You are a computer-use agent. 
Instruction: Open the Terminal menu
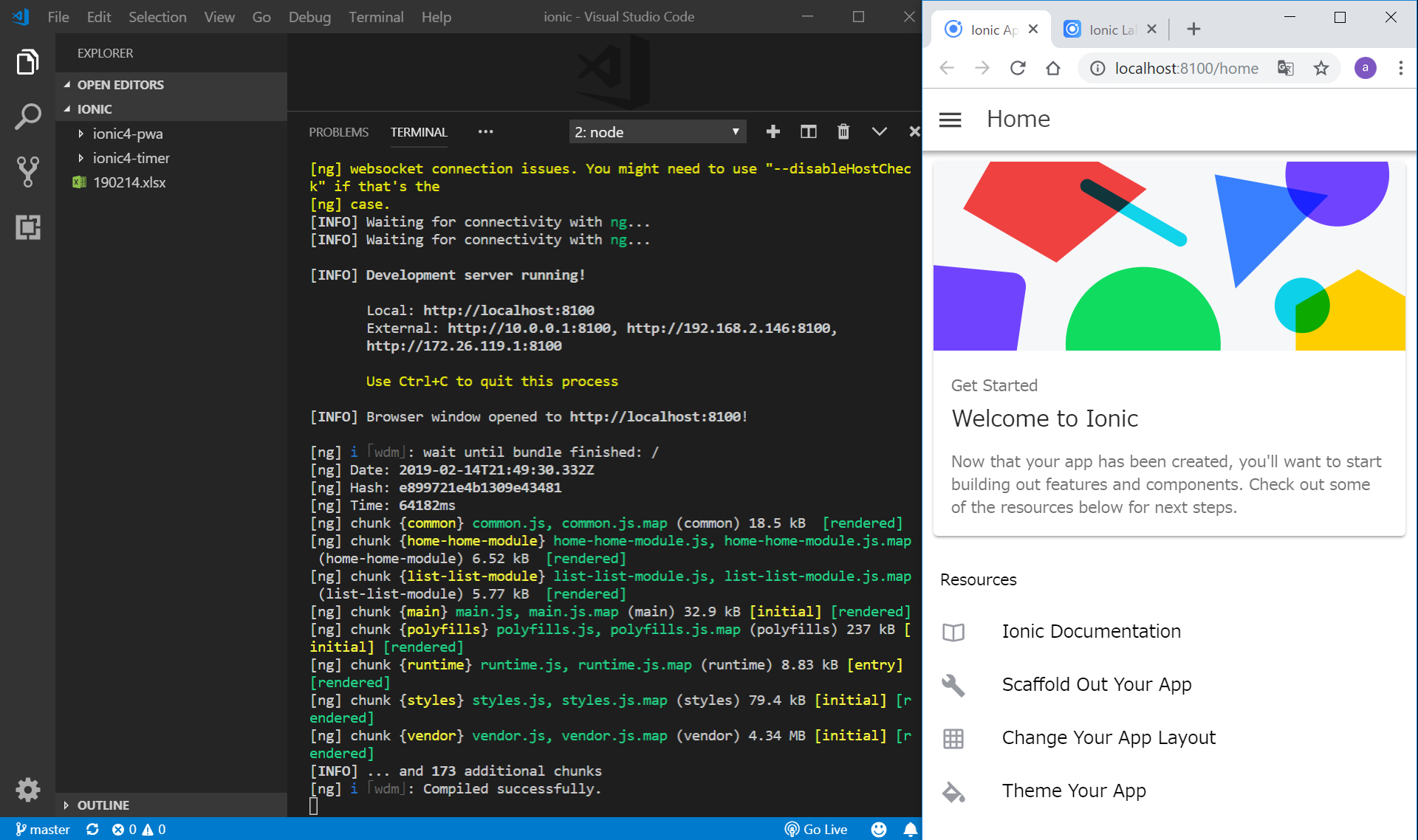(x=376, y=16)
